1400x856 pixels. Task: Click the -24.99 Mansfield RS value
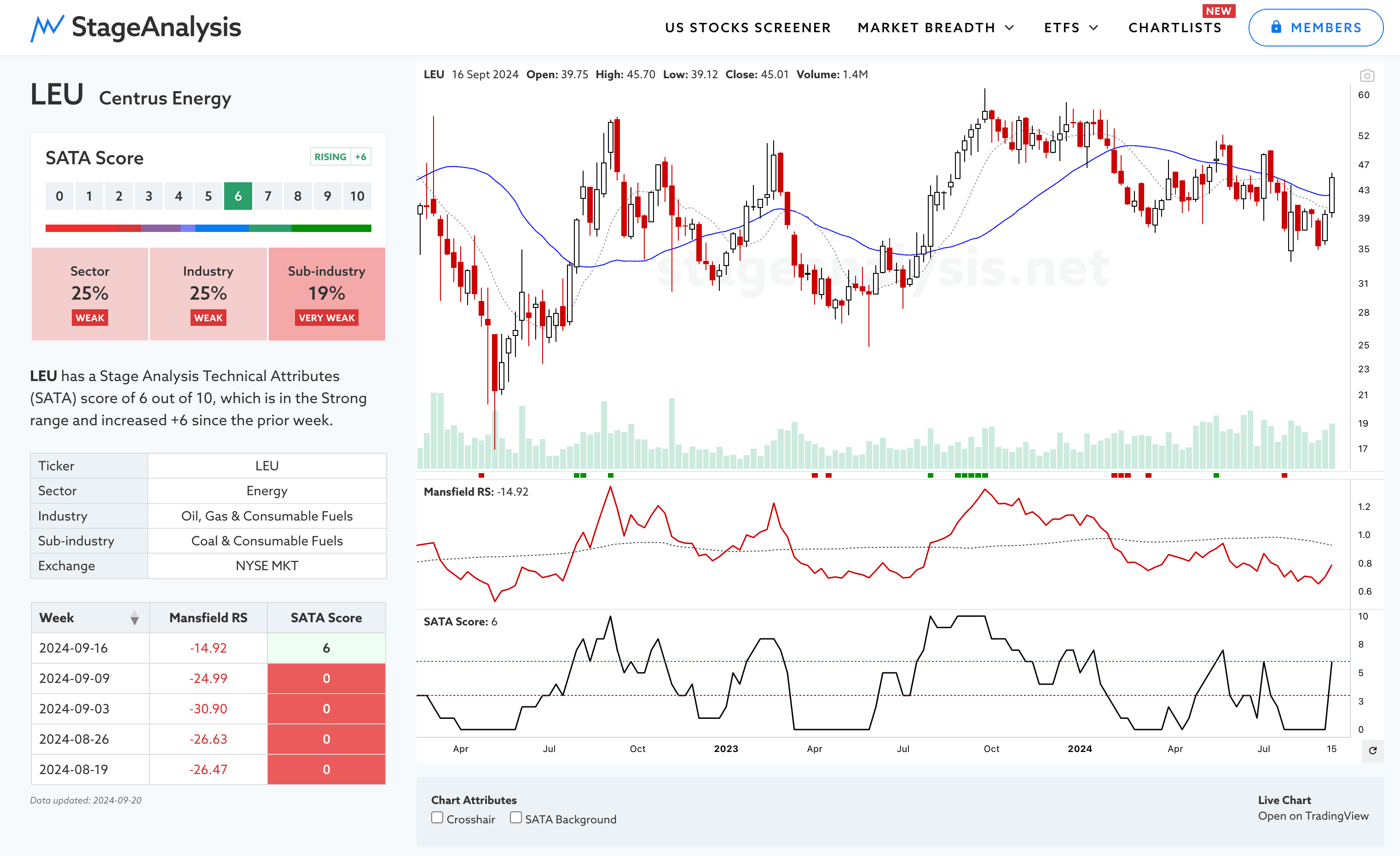pos(208,679)
